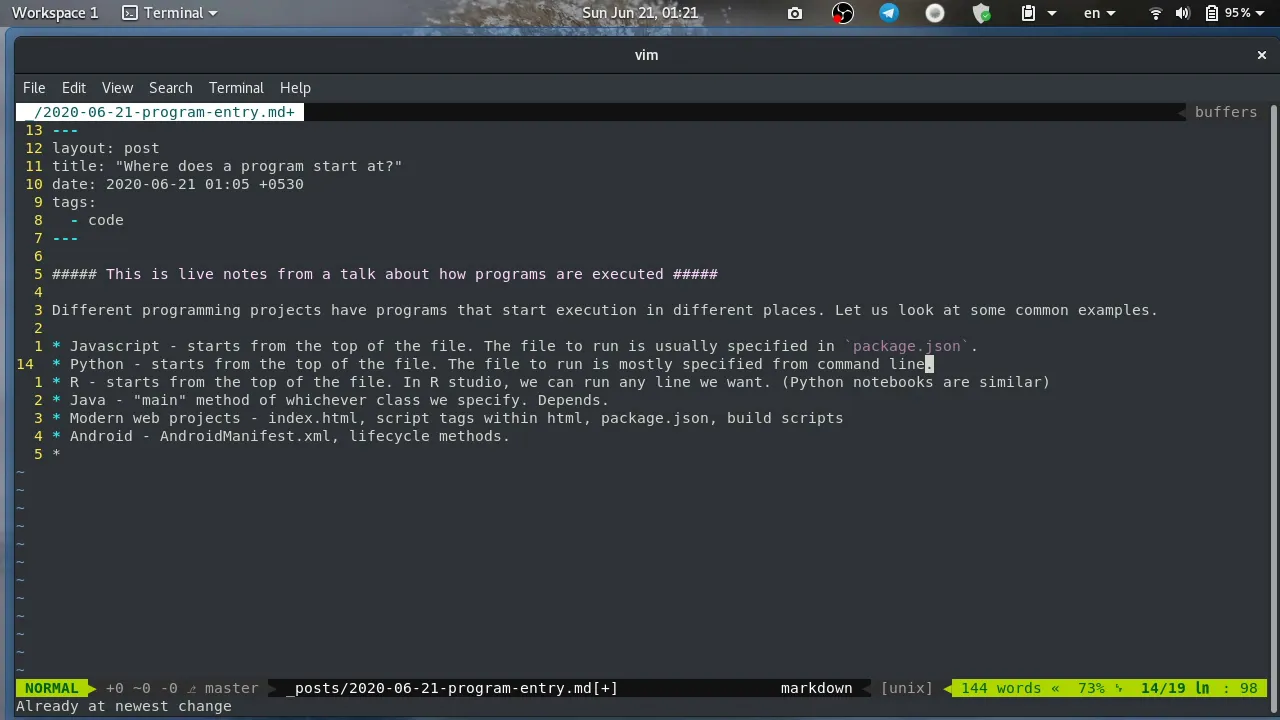Click the clipboard manager tray icon

[1028, 13]
